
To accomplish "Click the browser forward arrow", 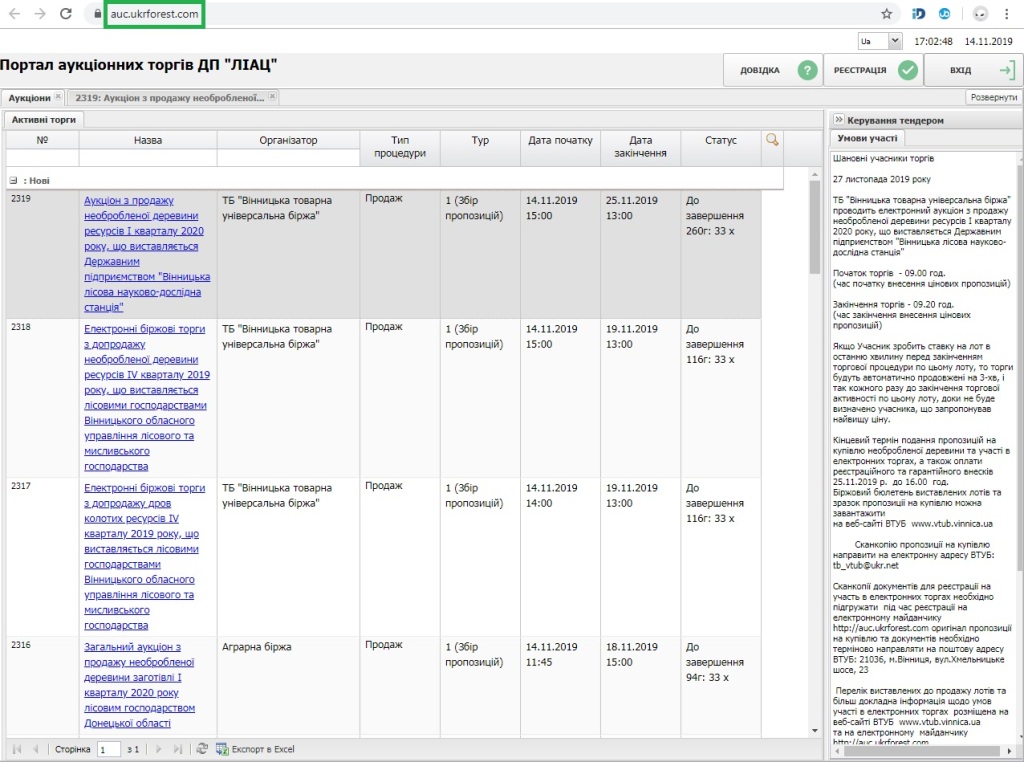I will point(40,14).
